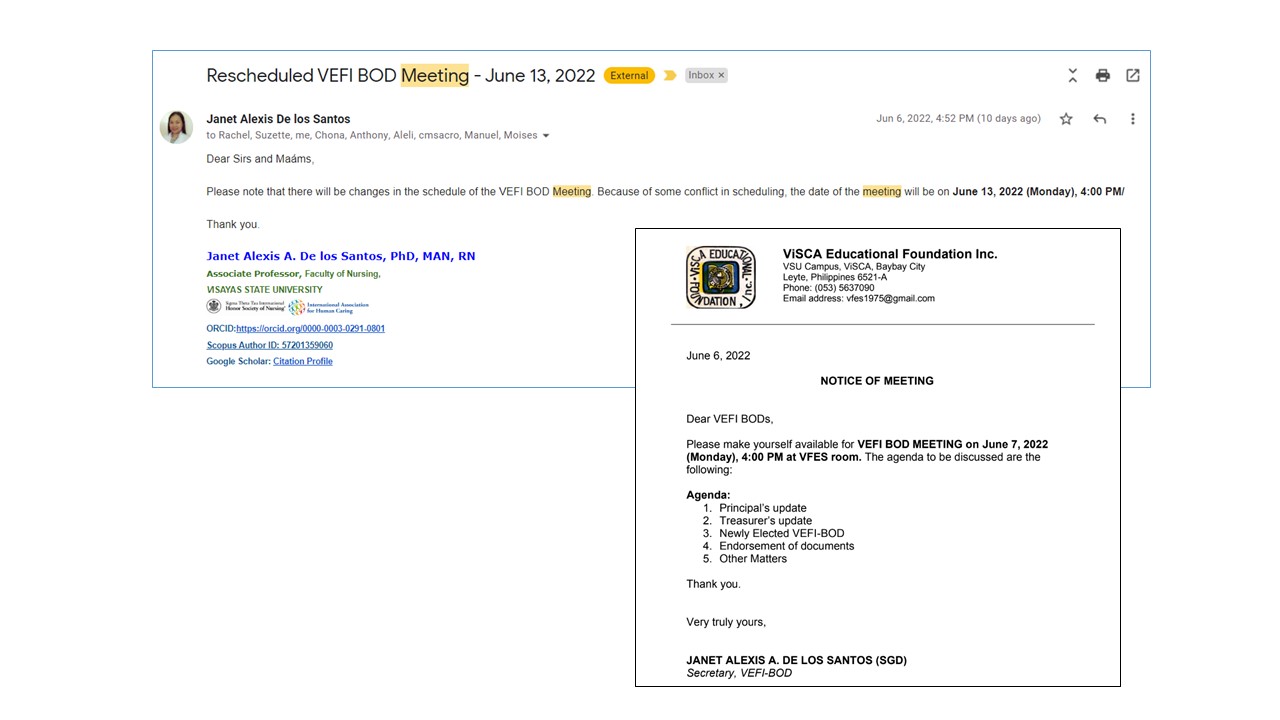Screen dimensions: 1280x720
Task: Click sender name Janet Alexis De los Santos
Action: pos(278,119)
